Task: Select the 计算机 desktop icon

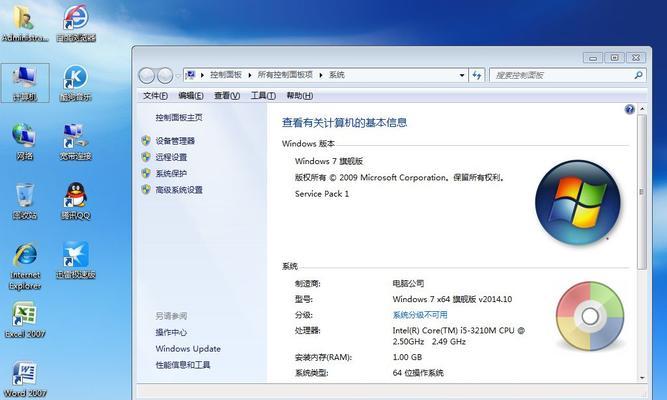Action: [25, 83]
